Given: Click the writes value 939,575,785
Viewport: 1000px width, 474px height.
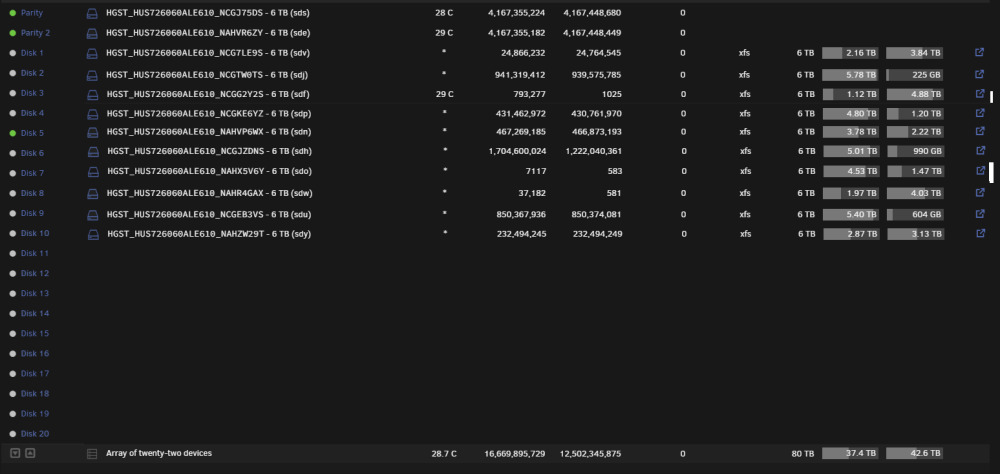Looking at the screenshot, I should click(x=592, y=75).
